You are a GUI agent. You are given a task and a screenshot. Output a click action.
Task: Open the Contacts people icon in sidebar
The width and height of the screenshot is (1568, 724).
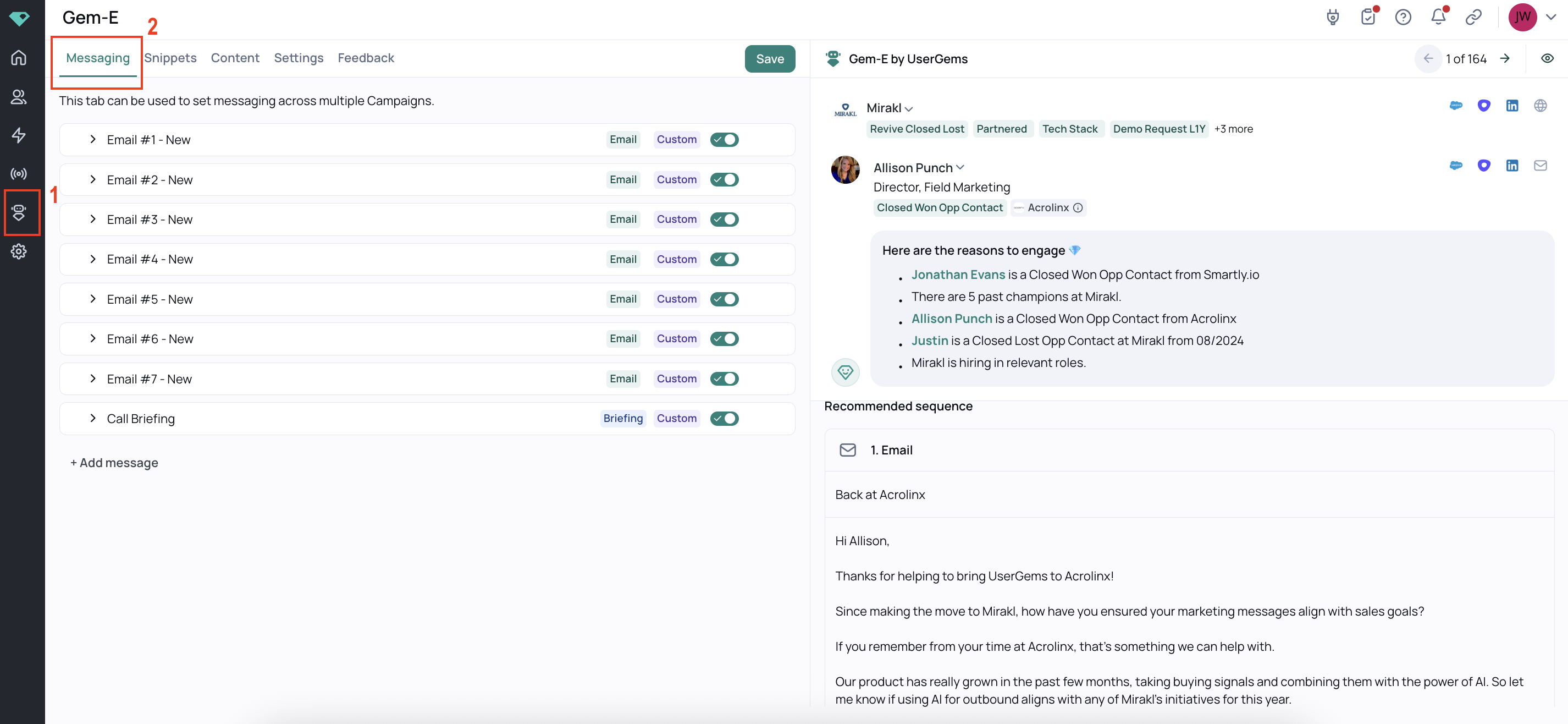(19, 96)
